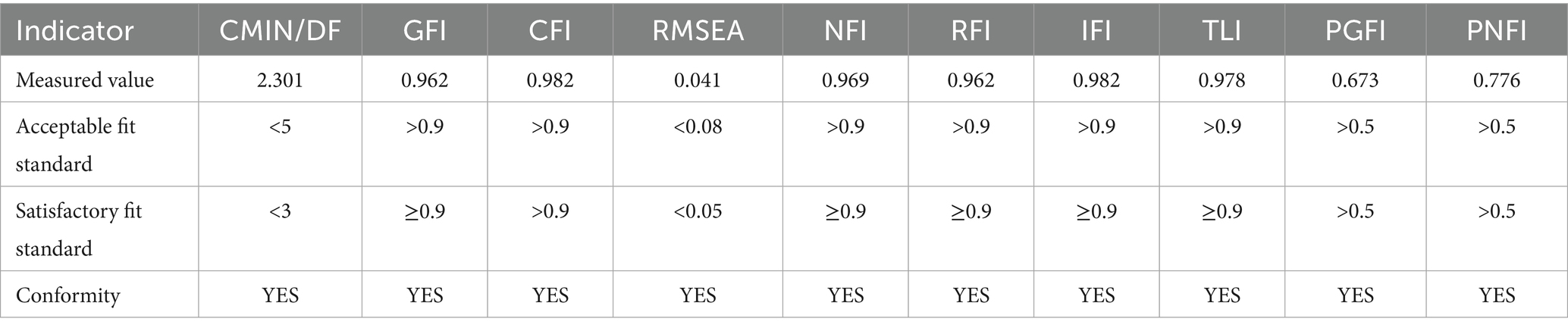Select the RMSEA column header
The height and width of the screenshot is (331, 1568).
point(698,31)
